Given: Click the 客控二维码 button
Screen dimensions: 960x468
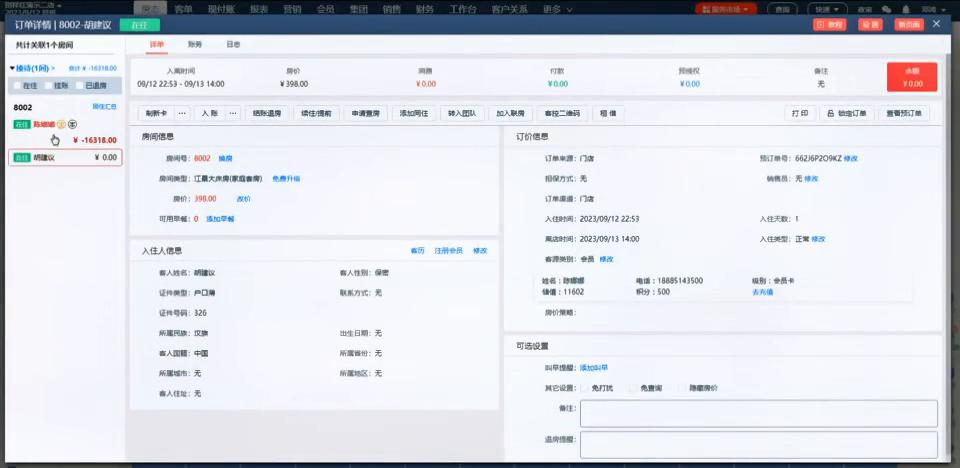Looking at the screenshot, I should tap(562, 113).
